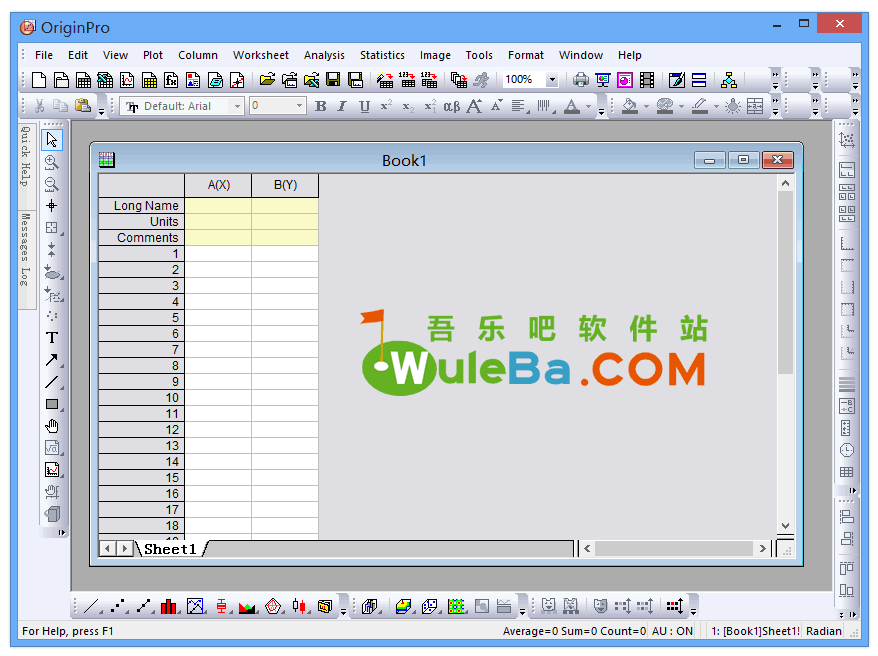Click the Paste clipboard icon
The image size is (878, 656).
[83, 106]
